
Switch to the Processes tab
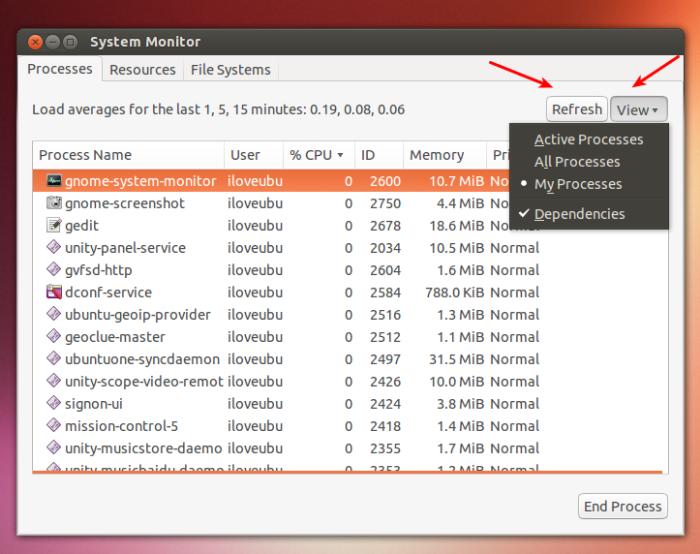point(60,69)
